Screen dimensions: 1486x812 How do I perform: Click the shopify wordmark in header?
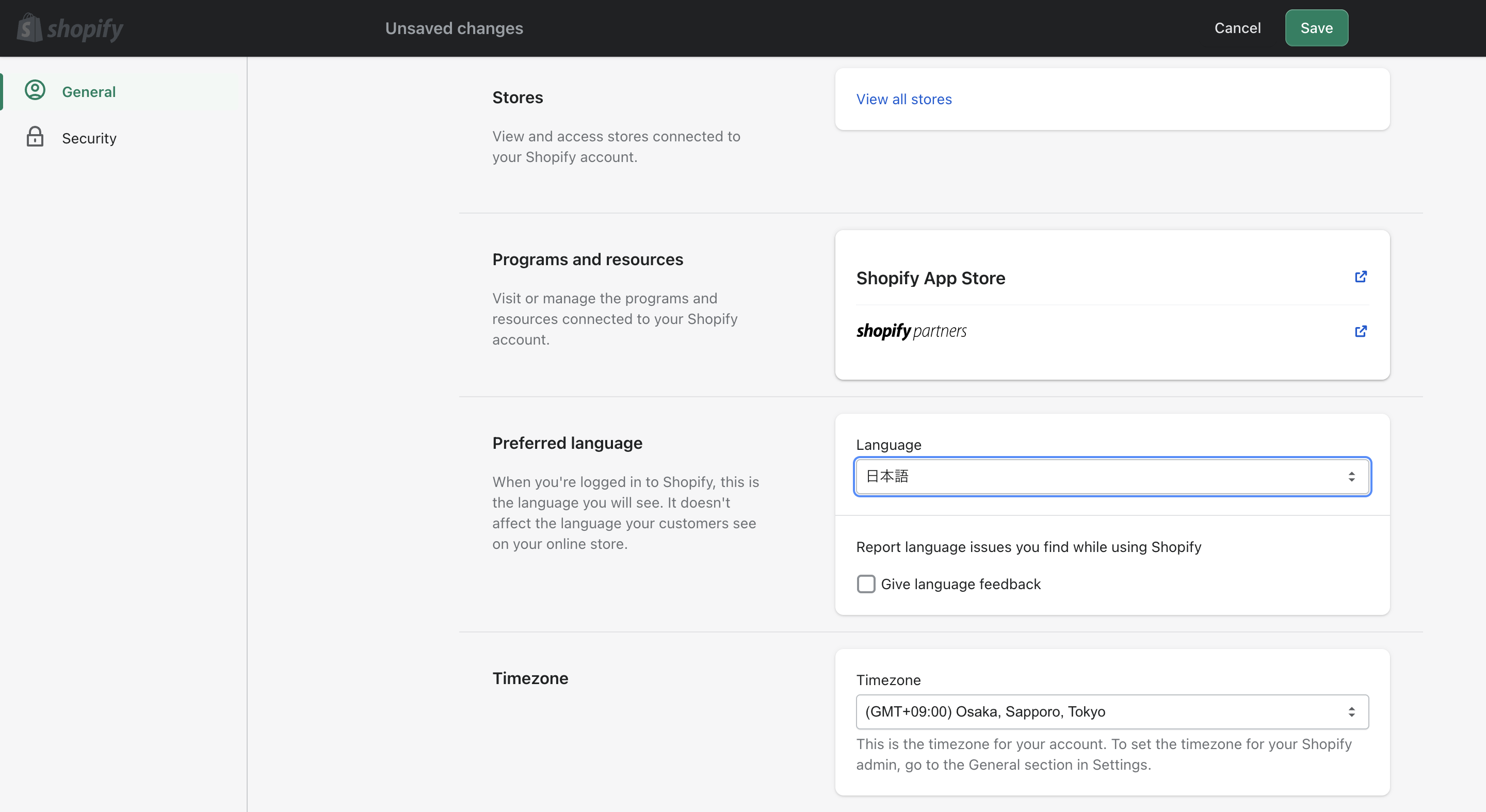pos(85,29)
